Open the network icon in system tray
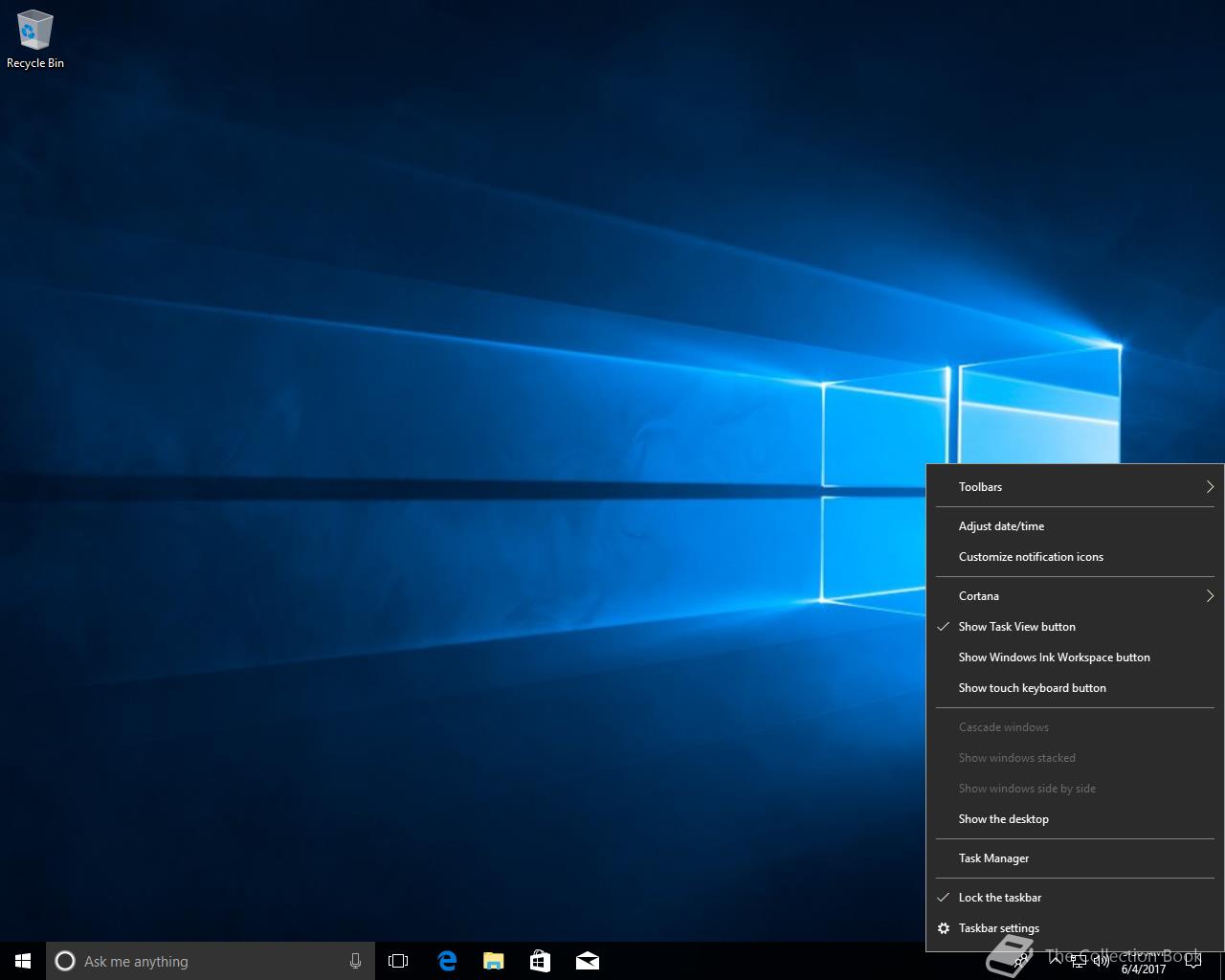Screen dimensions: 1225x980 [1079, 961]
